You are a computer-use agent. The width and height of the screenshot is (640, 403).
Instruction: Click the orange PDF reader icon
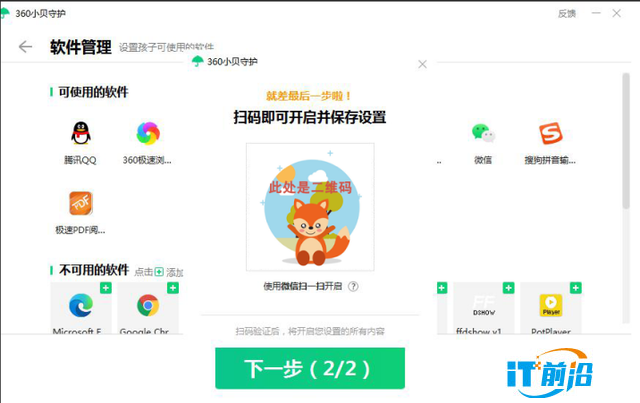coord(81,203)
